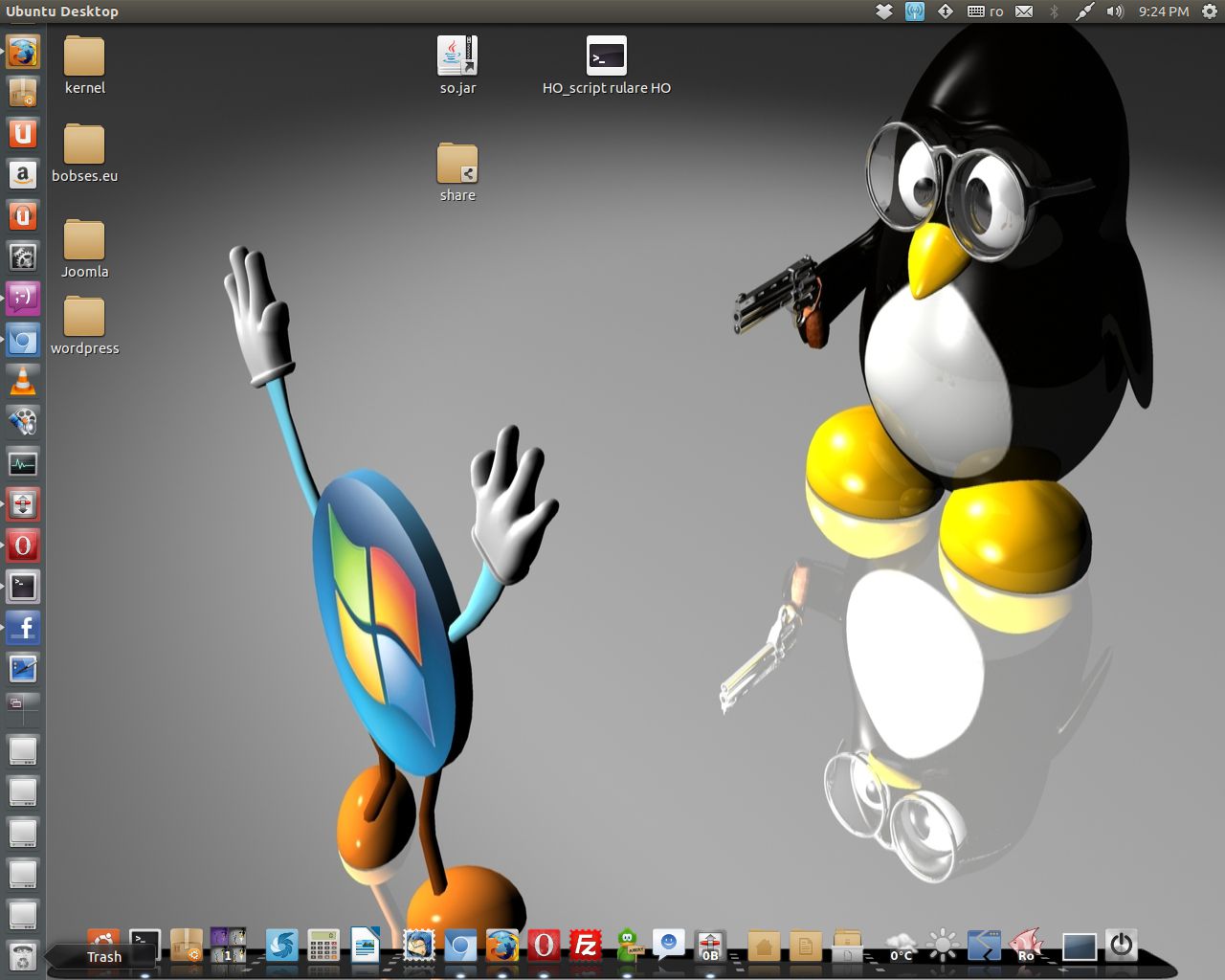This screenshot has height=980, width=1225.
Task: Open the messaging envelope indicator menu
Action: 1024,11
